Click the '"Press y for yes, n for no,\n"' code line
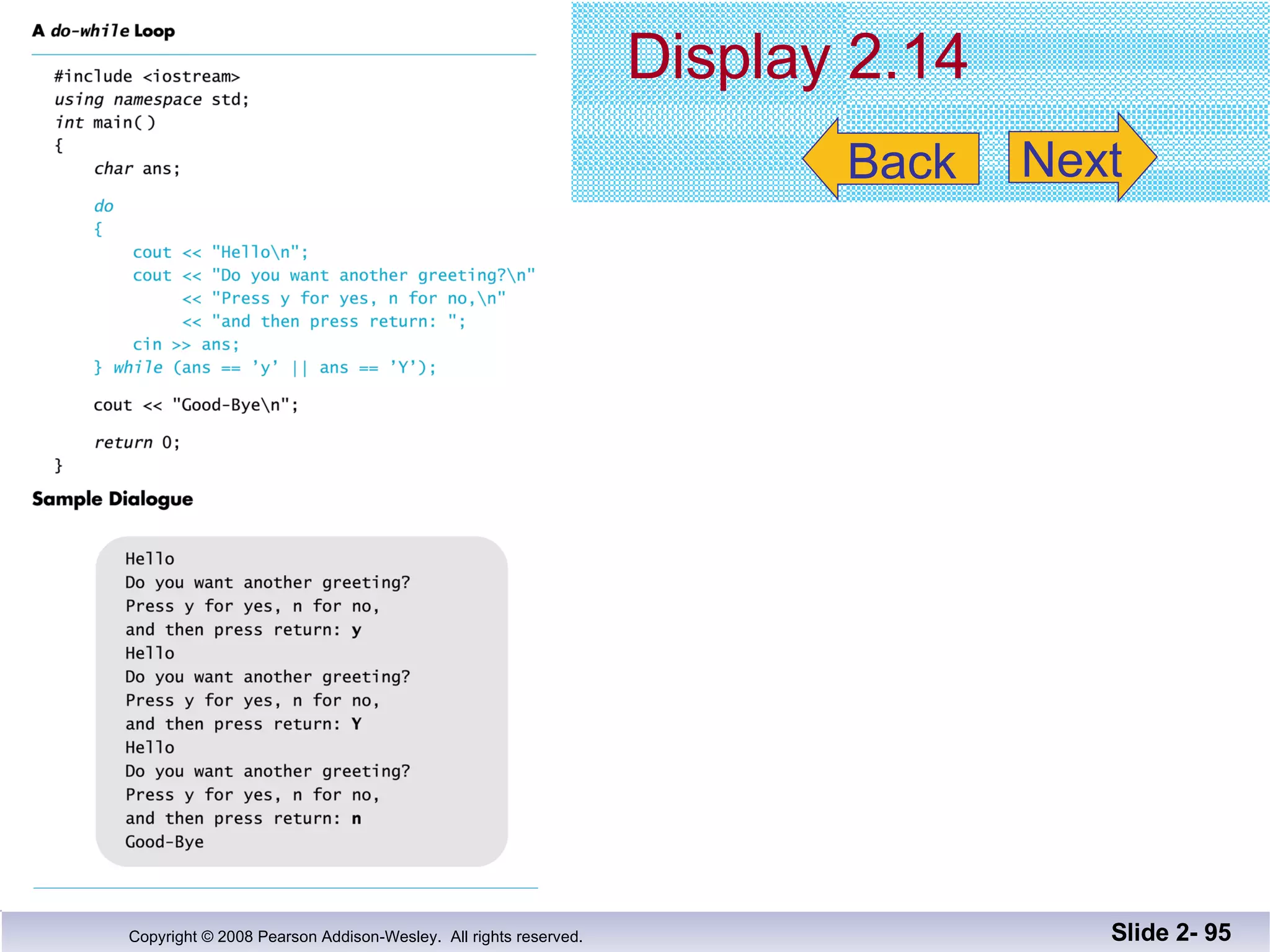 click(x=344, y=299)
